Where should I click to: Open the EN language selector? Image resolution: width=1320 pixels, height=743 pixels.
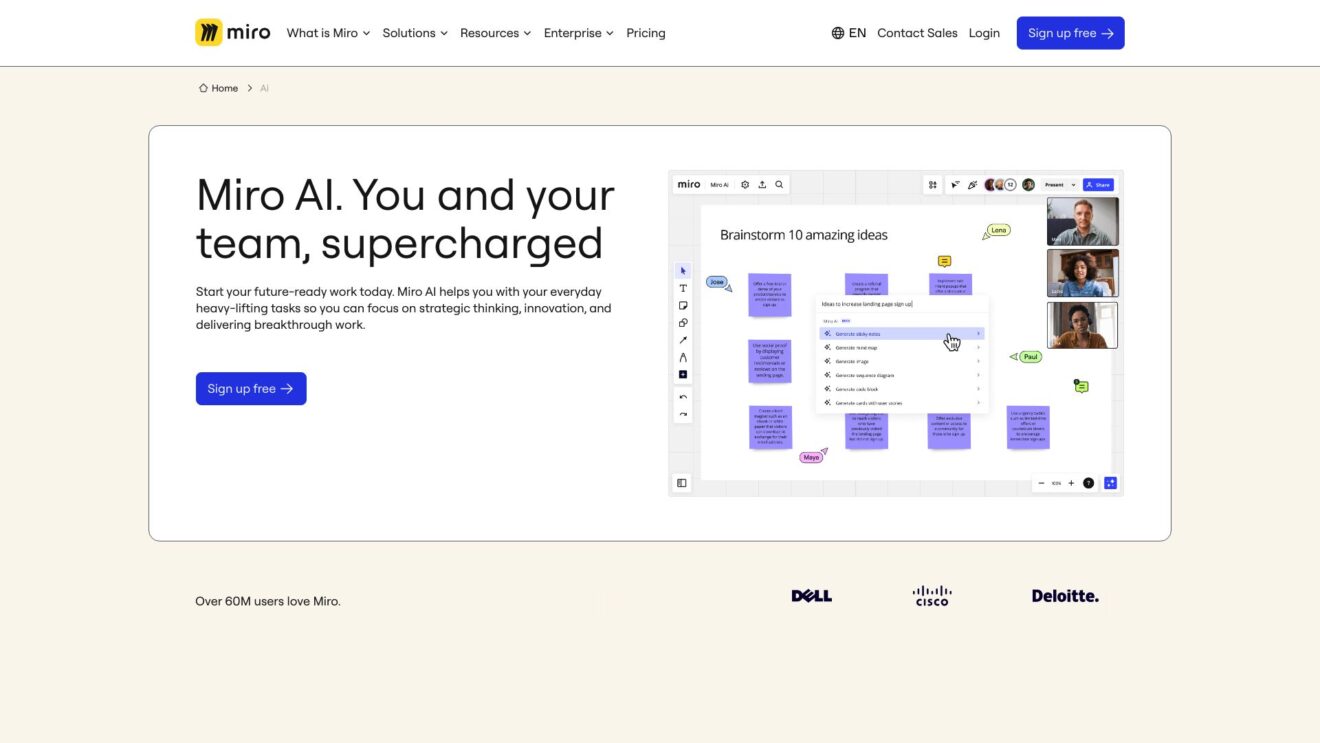coord(849,33)
